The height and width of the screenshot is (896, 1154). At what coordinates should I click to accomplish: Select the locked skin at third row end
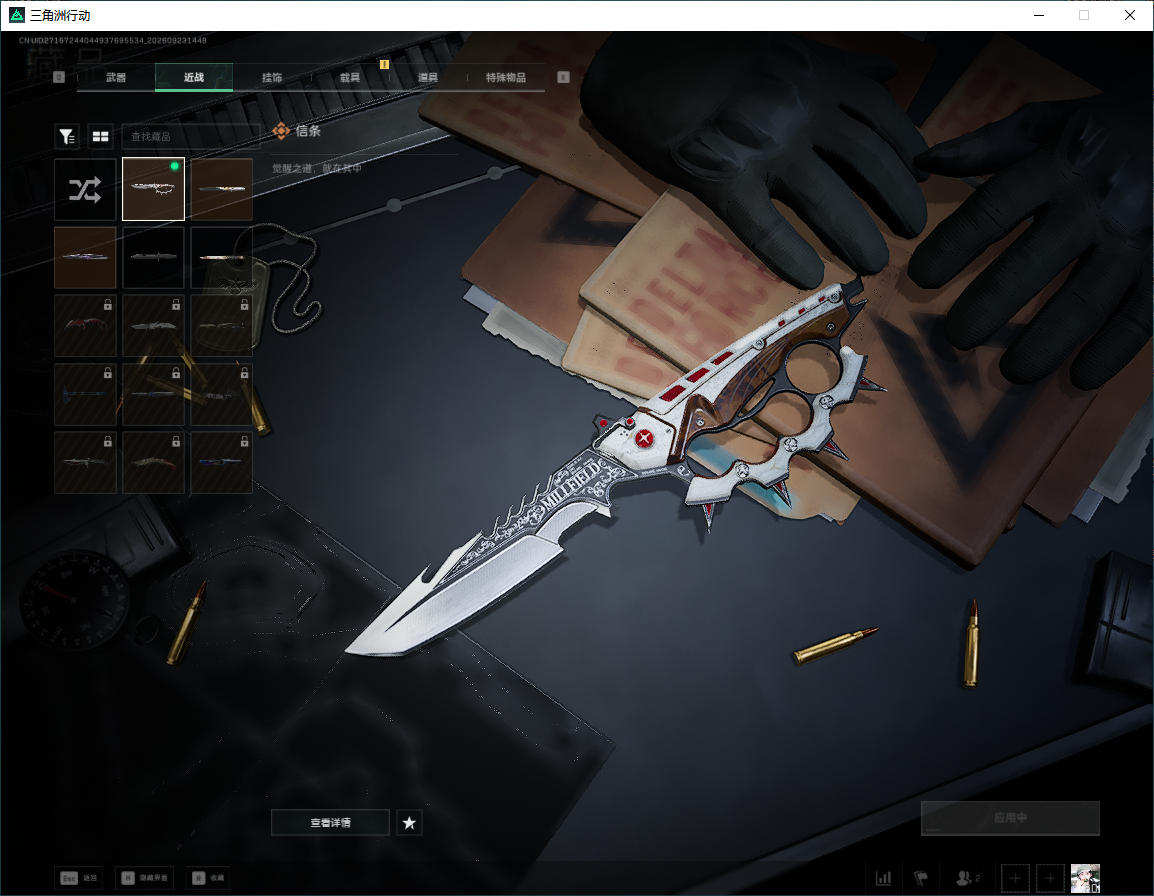click(x=222, y=326)
